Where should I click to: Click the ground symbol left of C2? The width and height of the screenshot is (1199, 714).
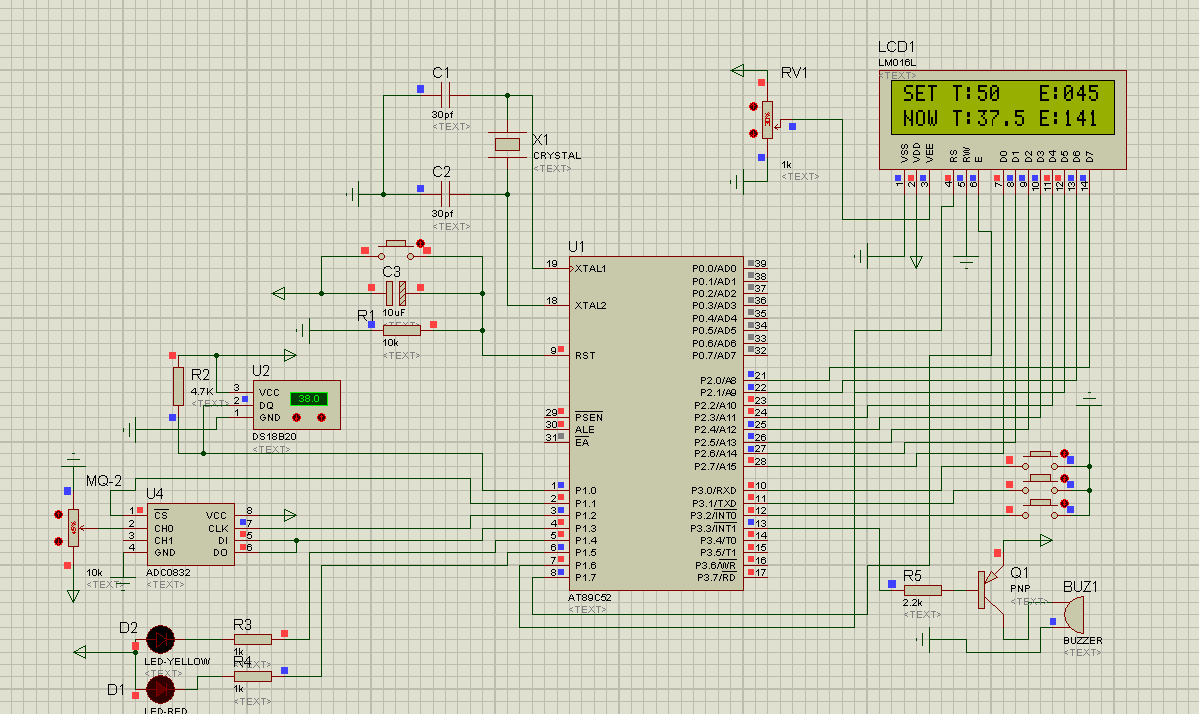coord(353,194)
